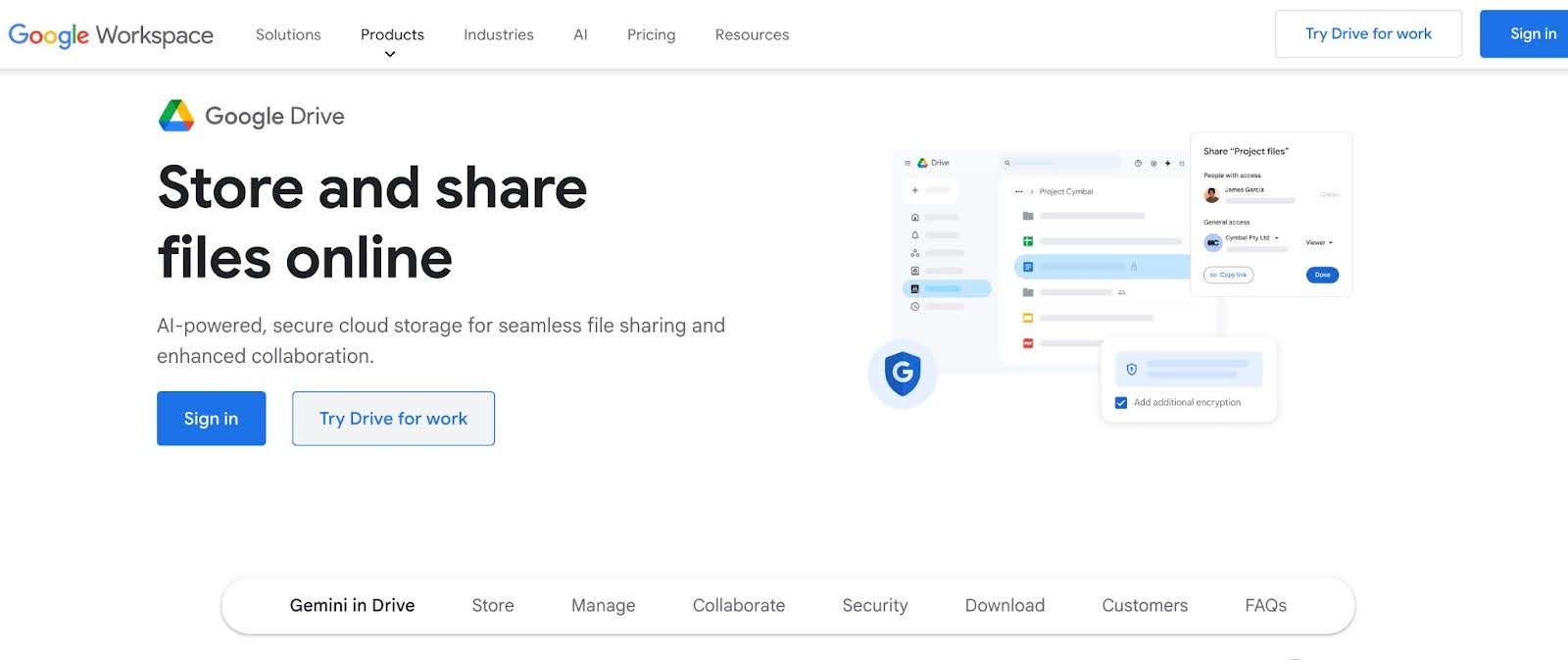Click the settings gear icon in Drive mockup
Image resolution: width=1568 pixels, height=660 pixels.
[1153, 163]
